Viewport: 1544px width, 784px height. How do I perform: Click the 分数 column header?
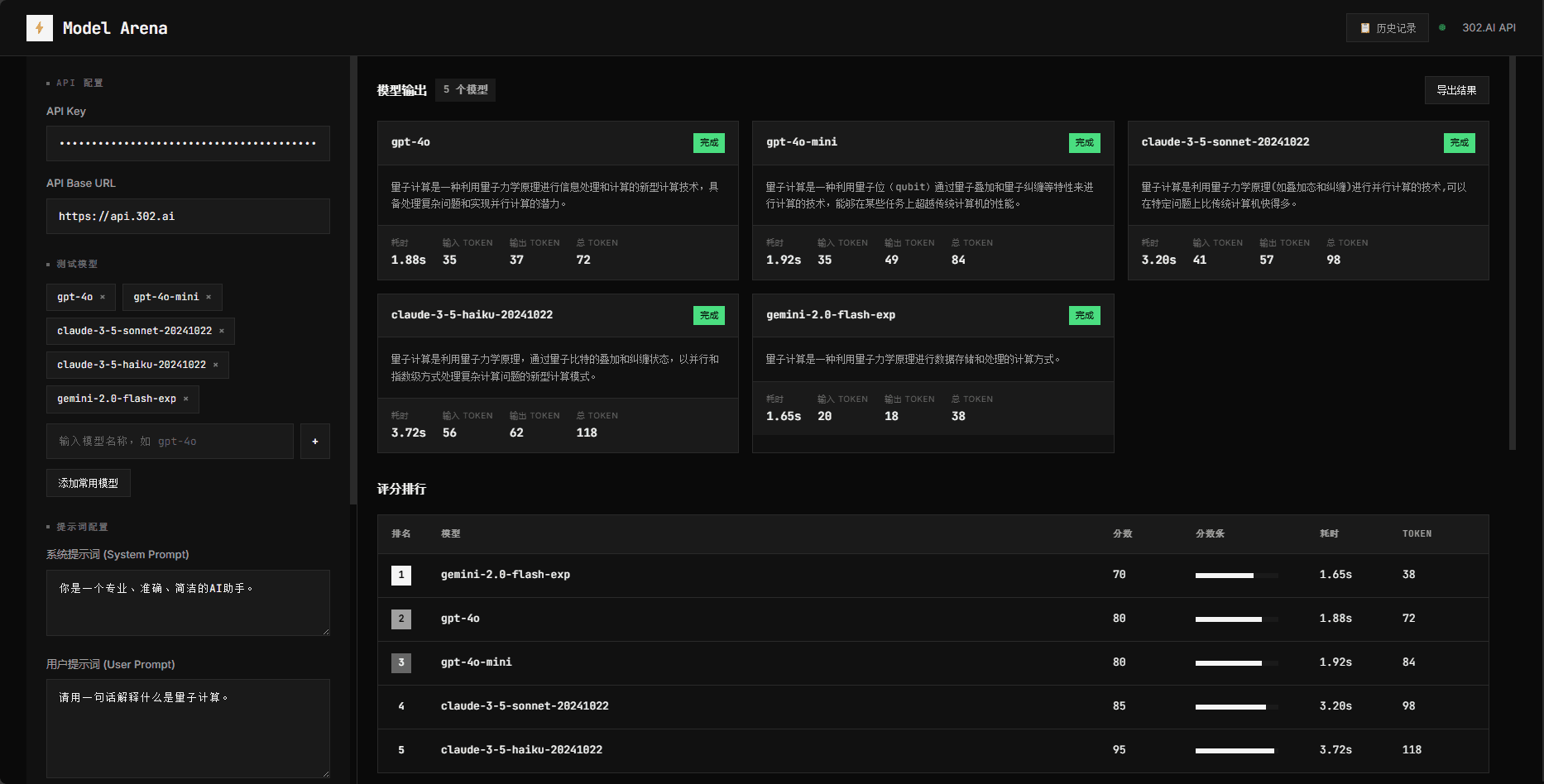(1122, 534)
